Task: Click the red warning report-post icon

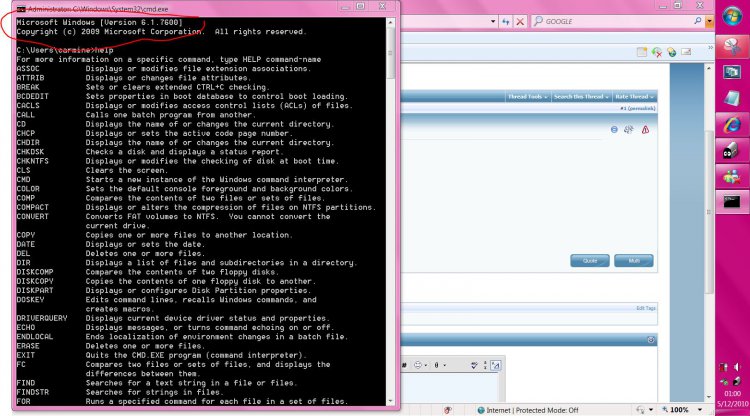Action: (x=645, y=130)
